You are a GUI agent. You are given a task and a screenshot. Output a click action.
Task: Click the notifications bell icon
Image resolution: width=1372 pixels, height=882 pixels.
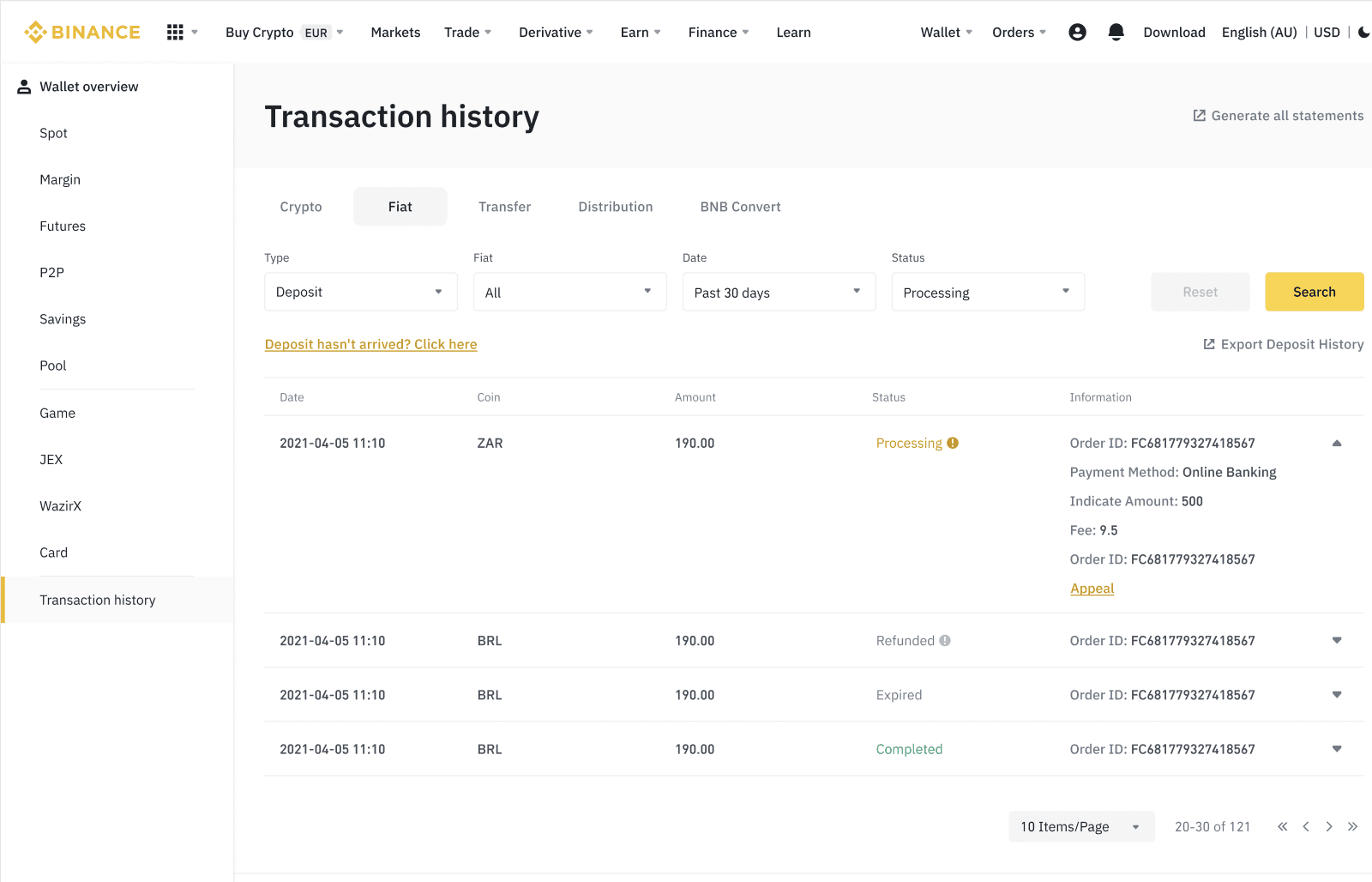[1116, 32]
